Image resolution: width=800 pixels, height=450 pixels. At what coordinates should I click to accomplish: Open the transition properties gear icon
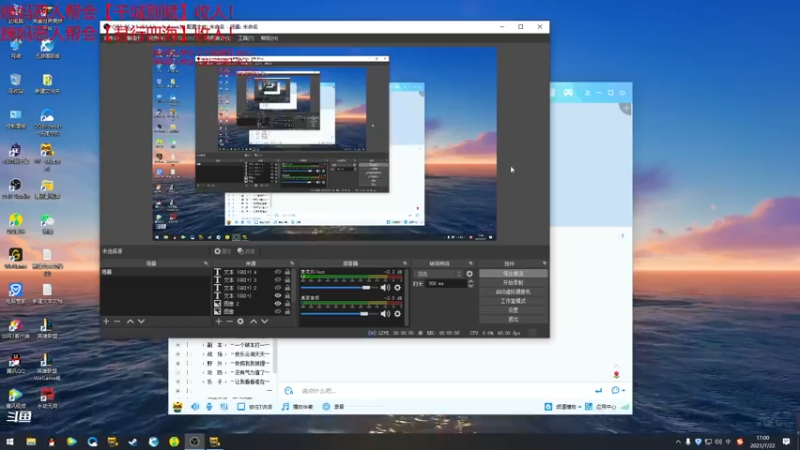click(x=469, y=274)
